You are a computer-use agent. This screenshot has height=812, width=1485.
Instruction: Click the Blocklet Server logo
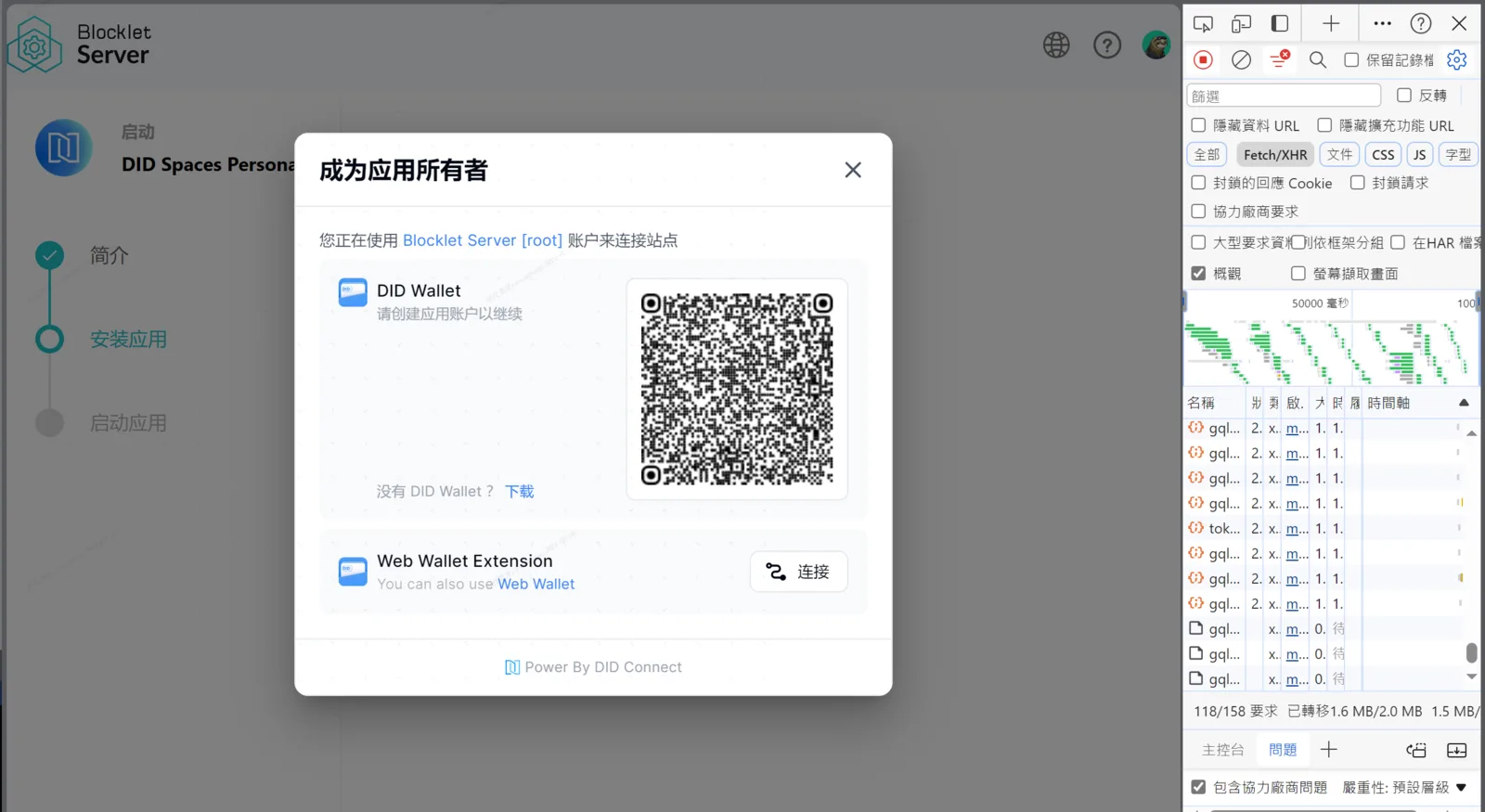(78, 44)
